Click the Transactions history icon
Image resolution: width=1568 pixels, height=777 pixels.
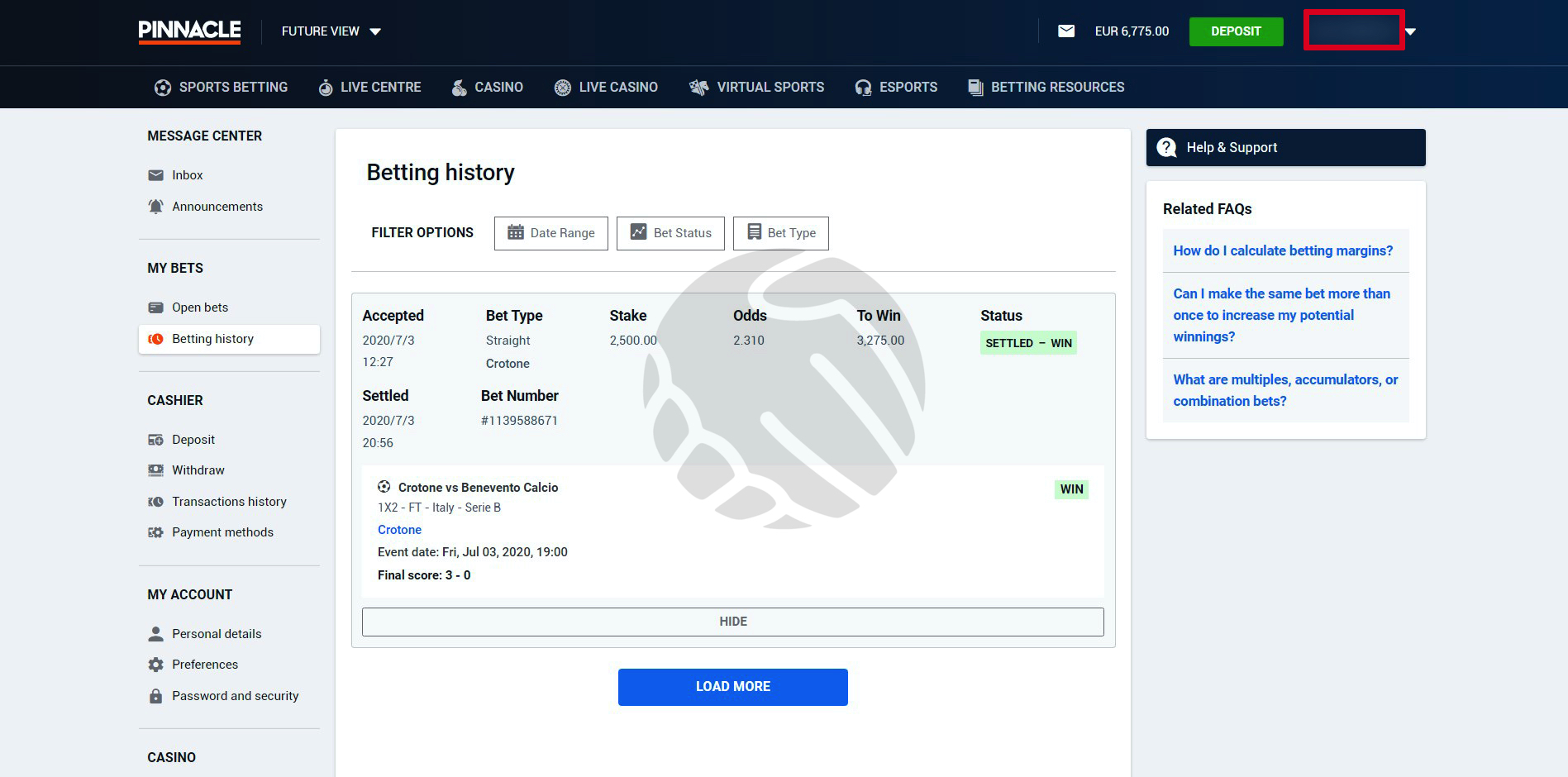pyautogui.click(x=155, y=502)
